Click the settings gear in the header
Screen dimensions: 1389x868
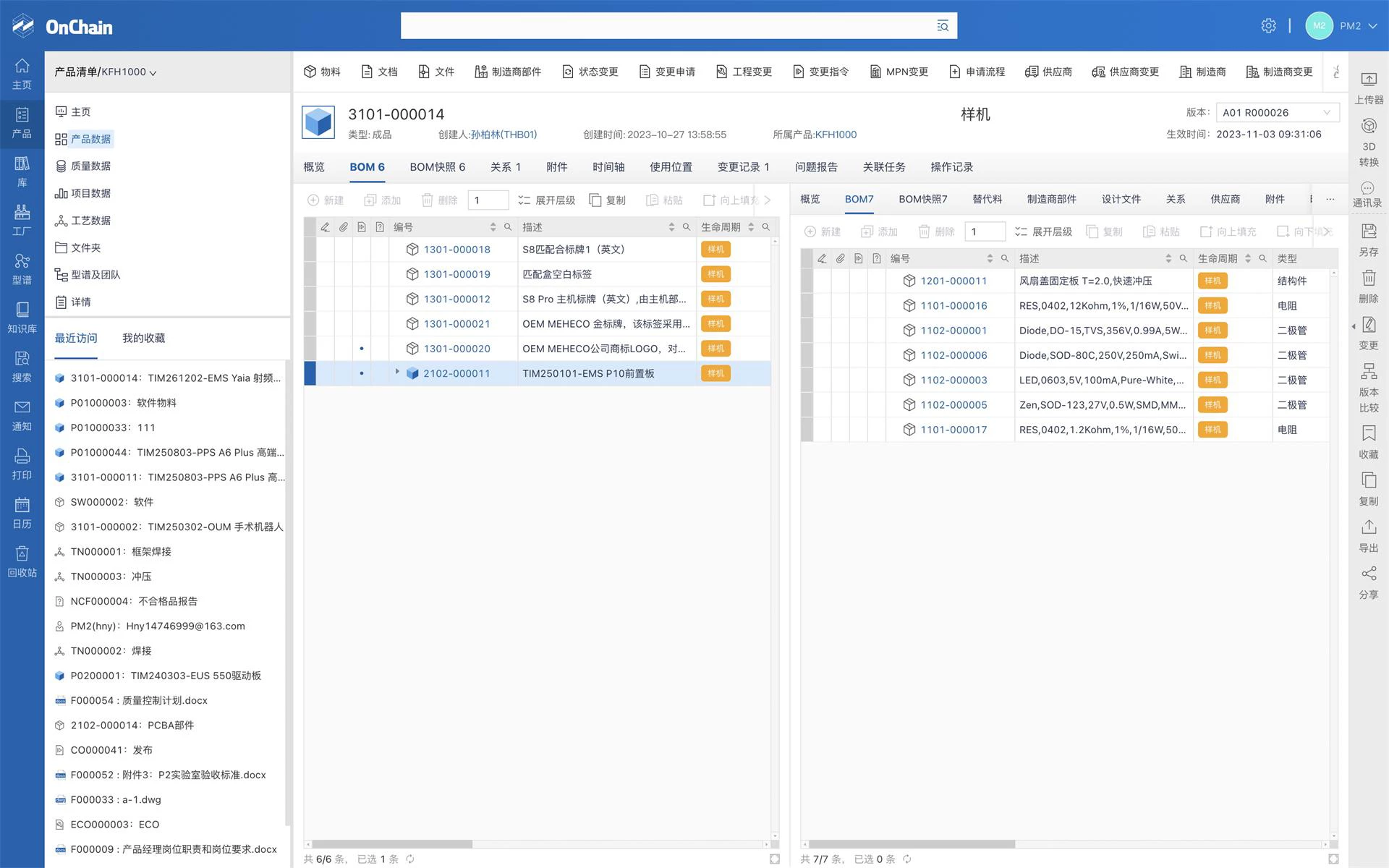click(1268, 26)
